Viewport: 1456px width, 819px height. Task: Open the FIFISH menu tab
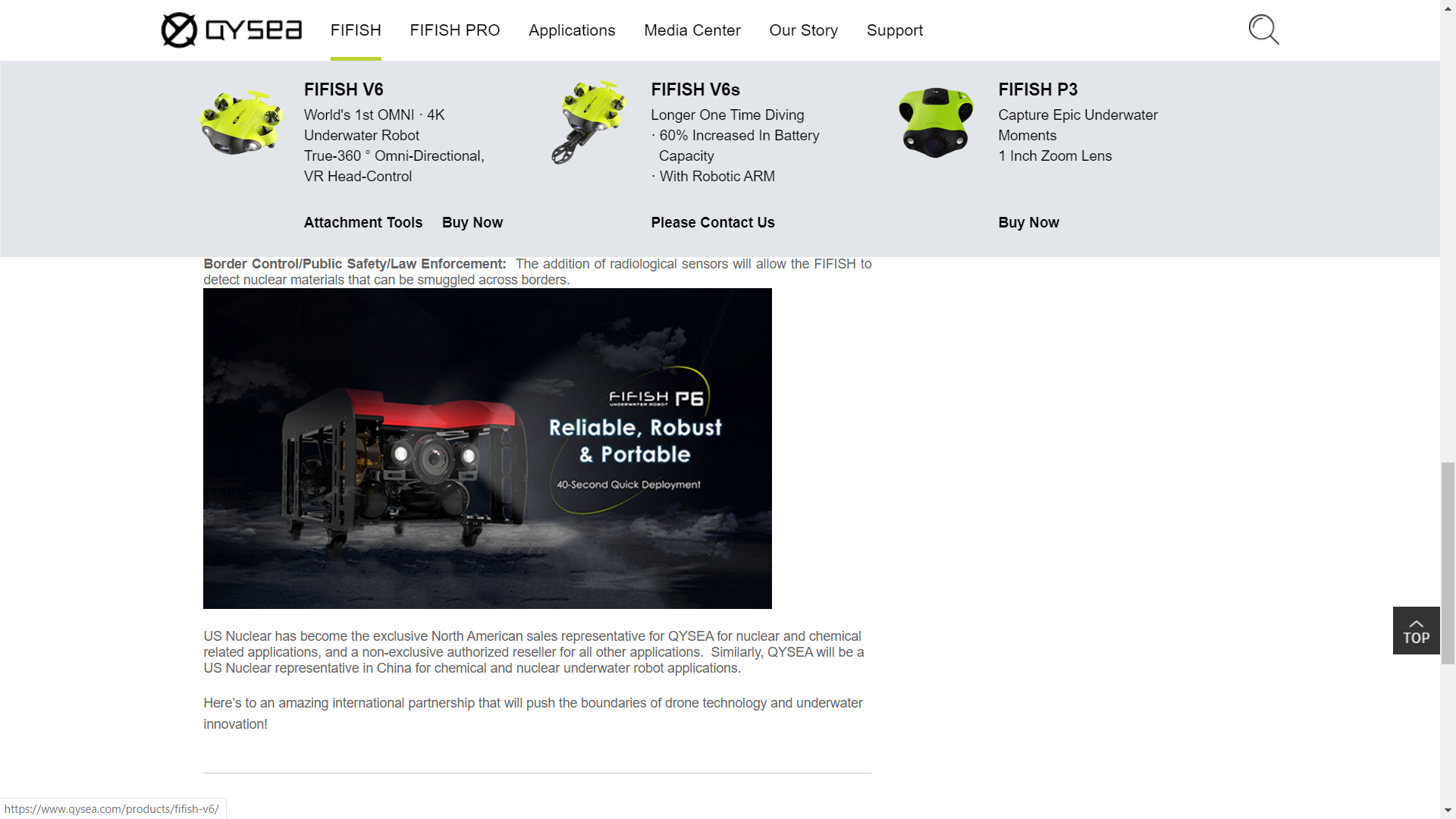pyautogui.click(x=356, y=30)
